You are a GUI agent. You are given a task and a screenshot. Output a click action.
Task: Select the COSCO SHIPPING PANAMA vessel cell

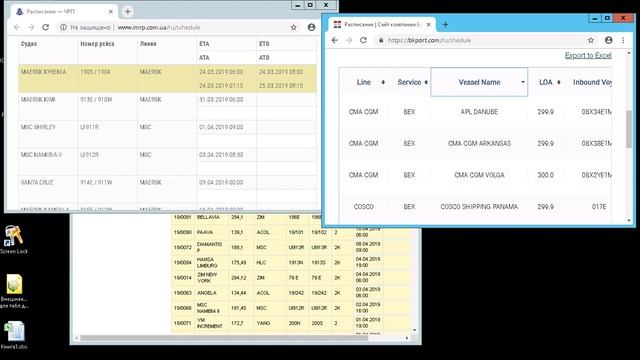[479, 207]
